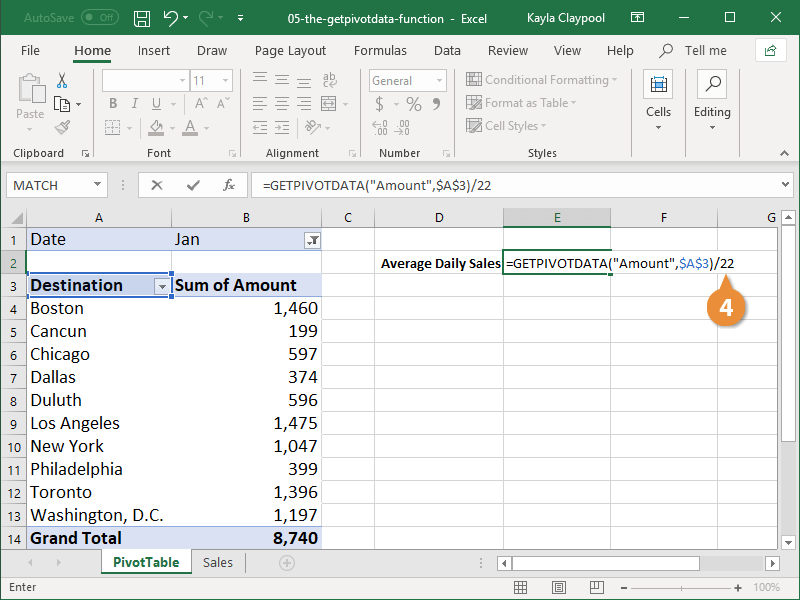Open the Page Layout tab
The width and height of the screenshot is (800, 600).
coord(290,51)
